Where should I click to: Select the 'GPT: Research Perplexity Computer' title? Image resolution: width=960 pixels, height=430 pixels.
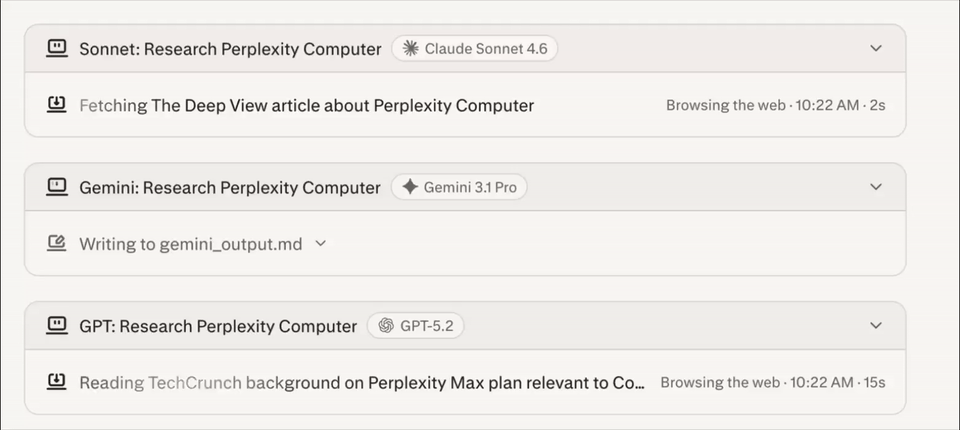tap(218, 326)
